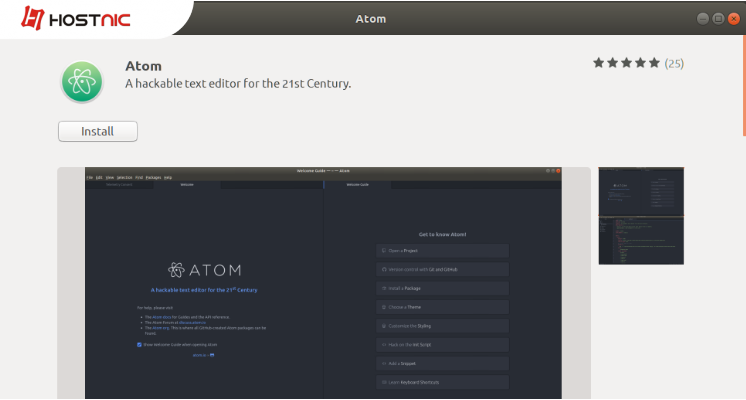Open the View menu in the screenshot

click(110, 177)
